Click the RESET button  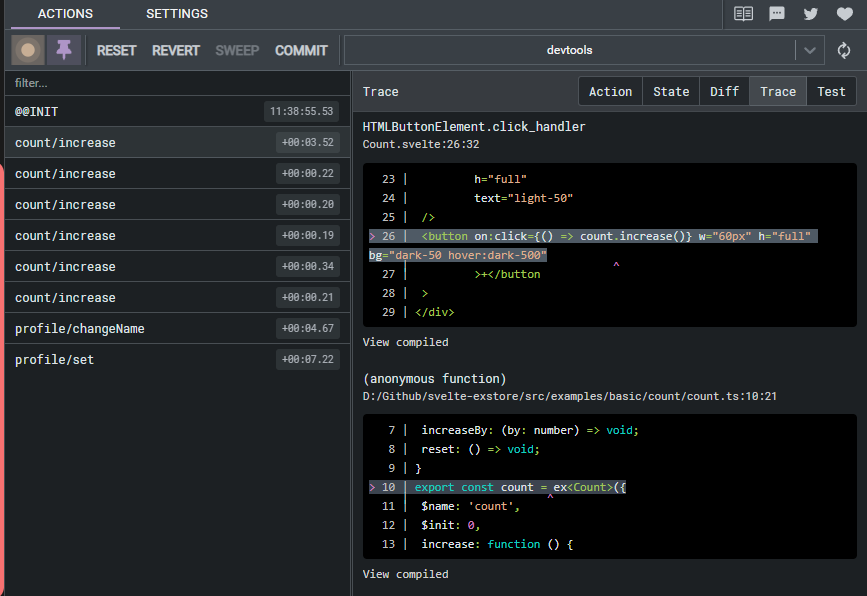116,50
